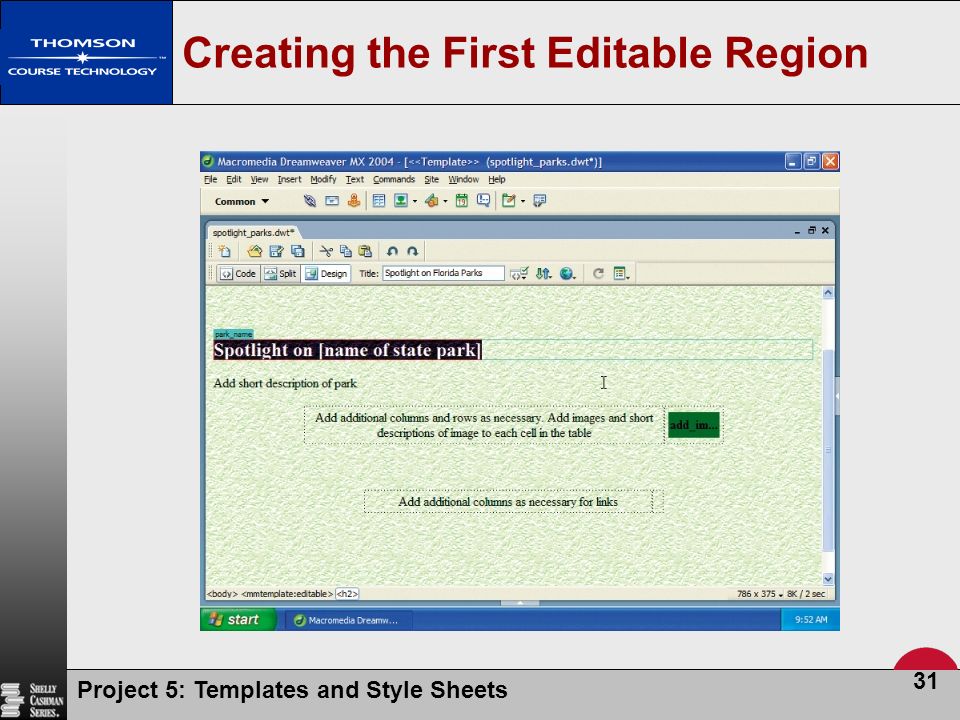Click the Refresh Design View icon
960x720 pixels.
(598, 274)
